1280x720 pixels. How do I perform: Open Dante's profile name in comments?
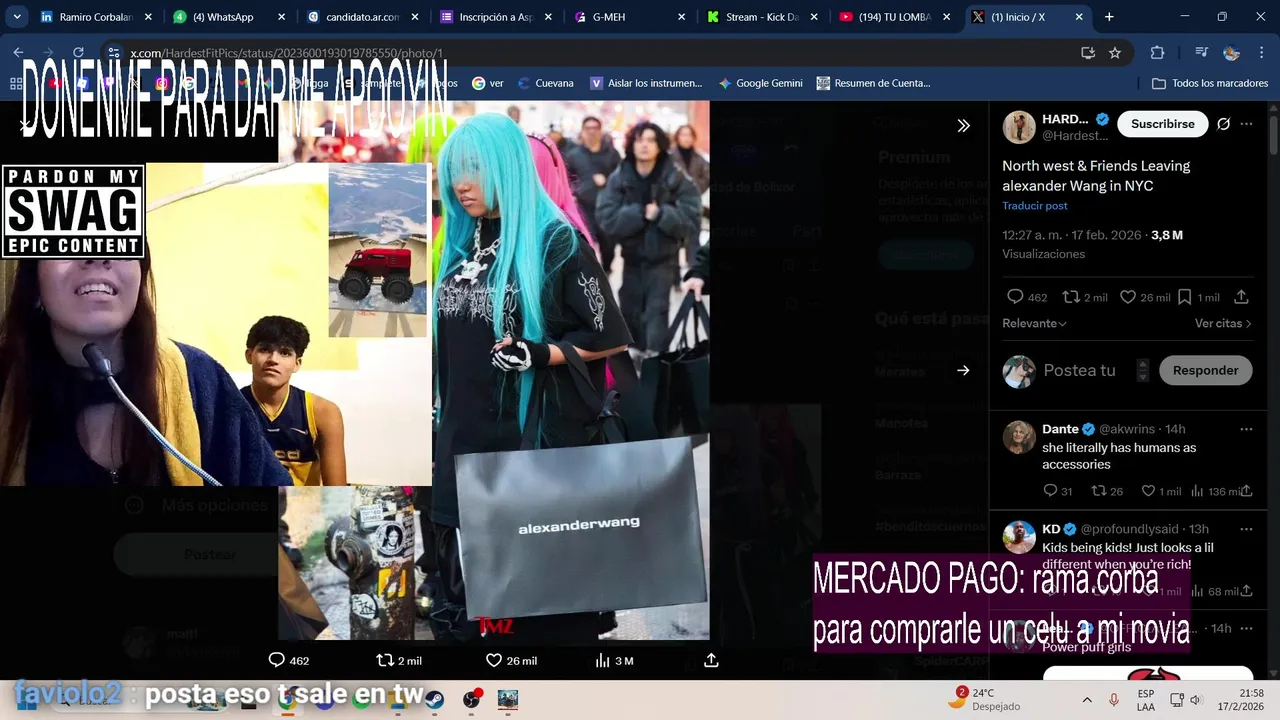tap(1060, 429)
